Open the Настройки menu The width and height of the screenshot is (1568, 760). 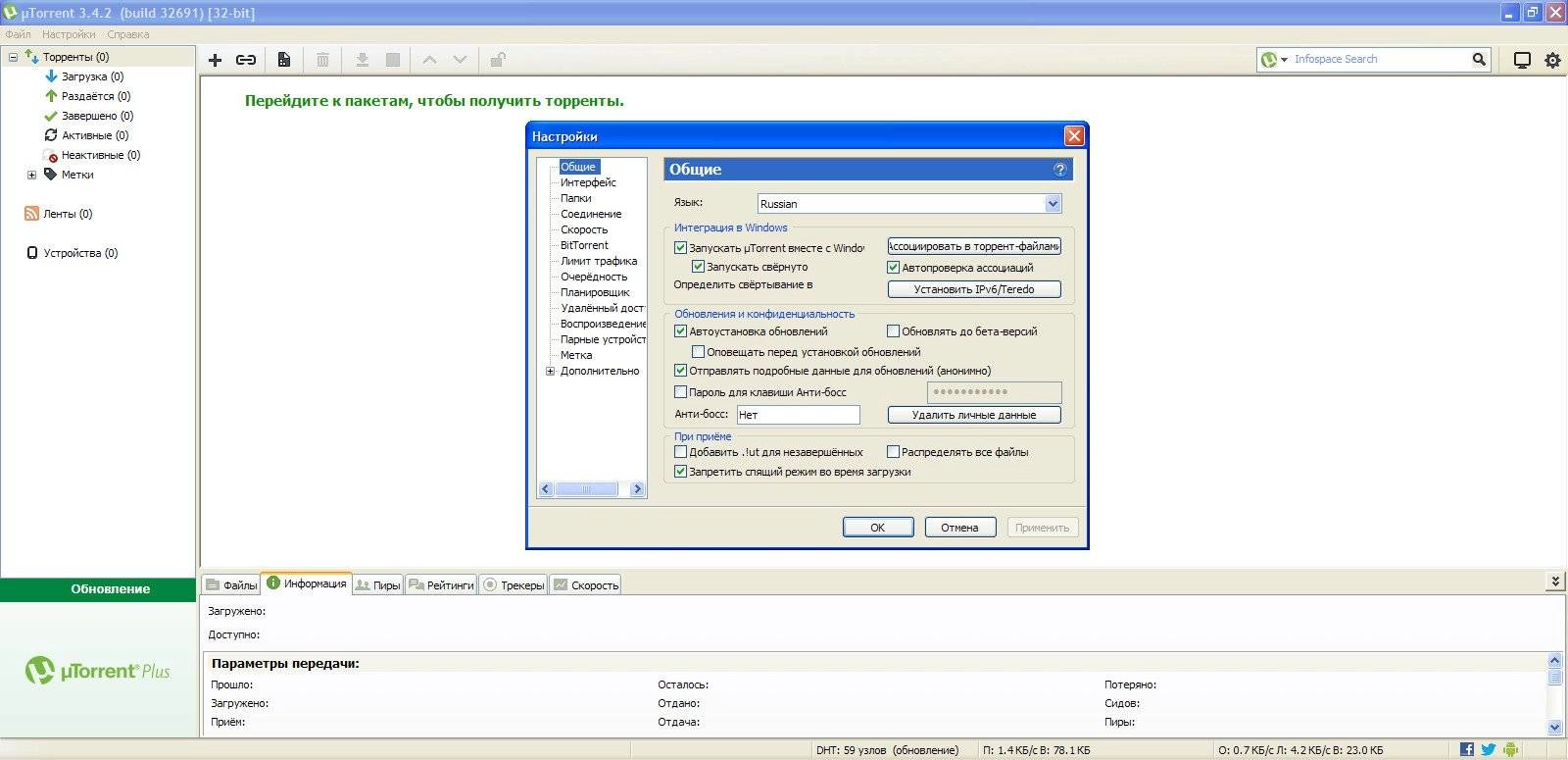tap(69, 34)
